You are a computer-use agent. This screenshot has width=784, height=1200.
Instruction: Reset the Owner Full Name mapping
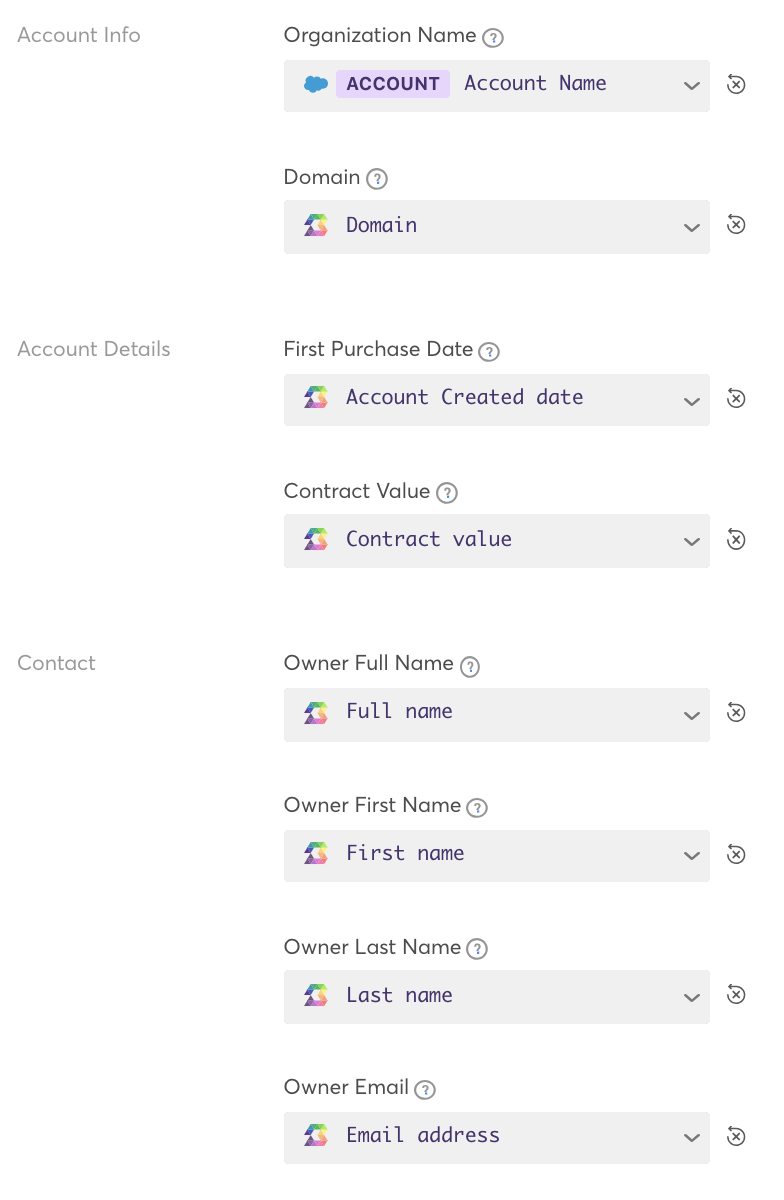coord(736,713)
